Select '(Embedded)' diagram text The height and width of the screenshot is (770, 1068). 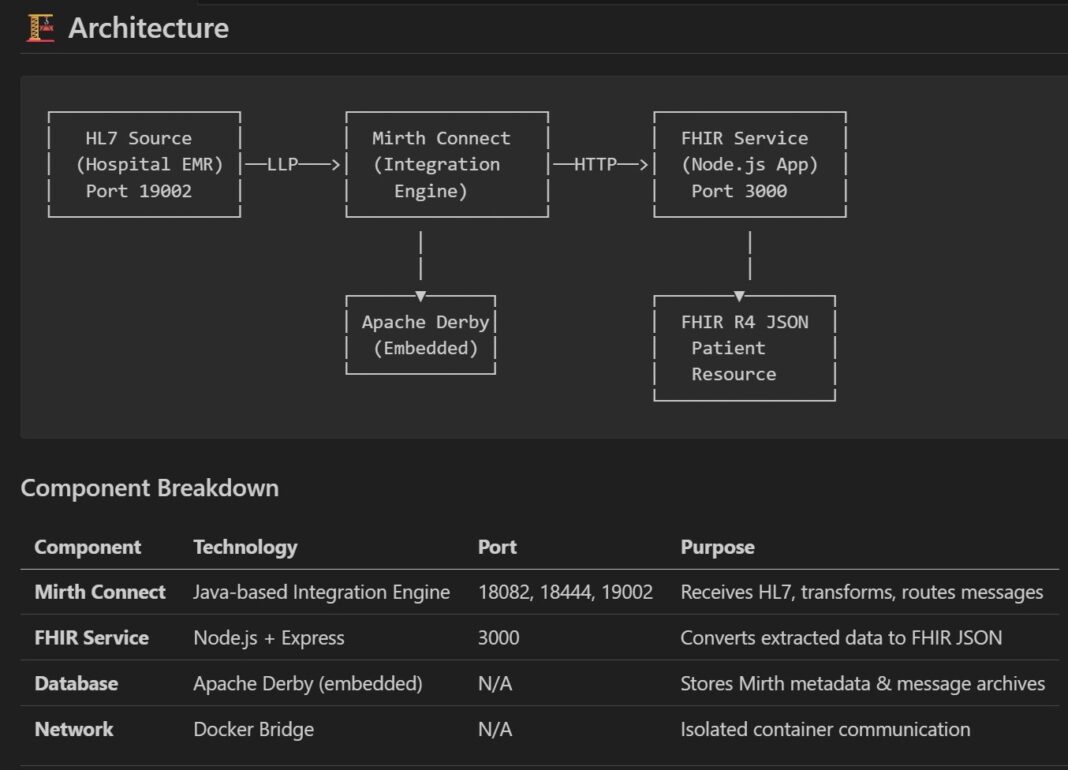[x=426, y=348]
